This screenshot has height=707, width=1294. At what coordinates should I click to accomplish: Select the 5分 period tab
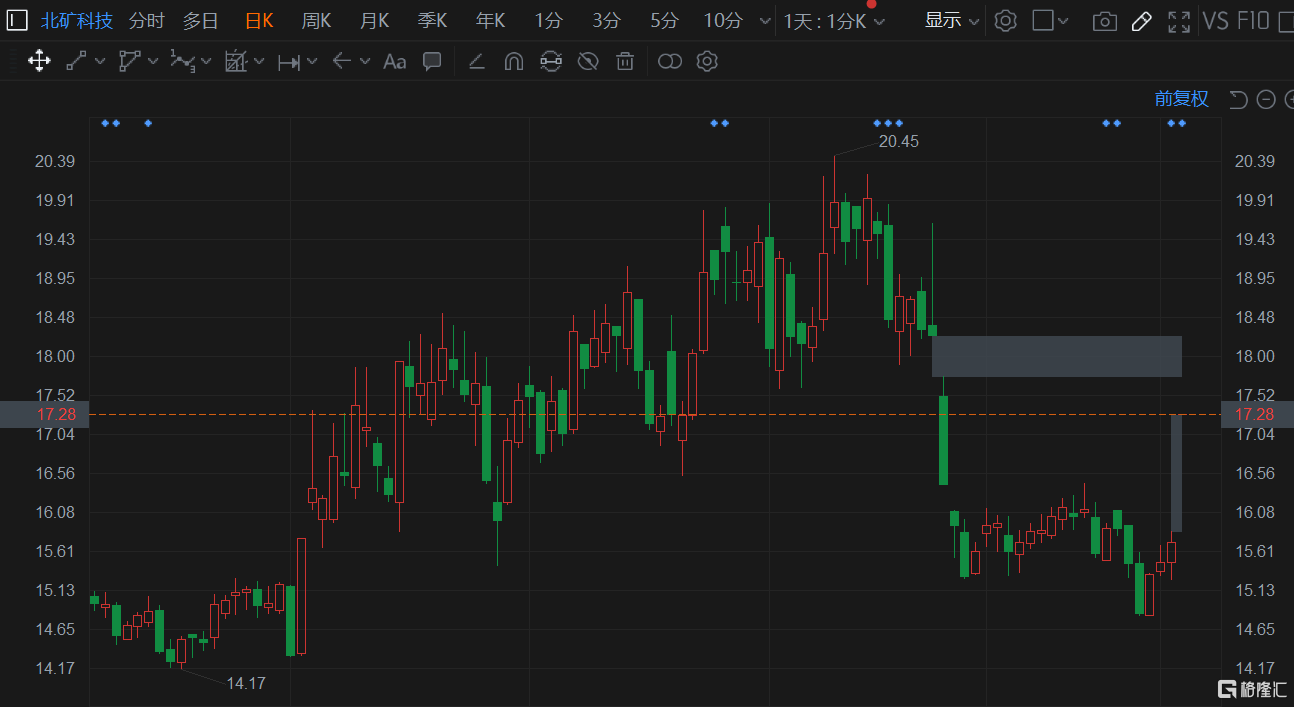tap(664, 21)
